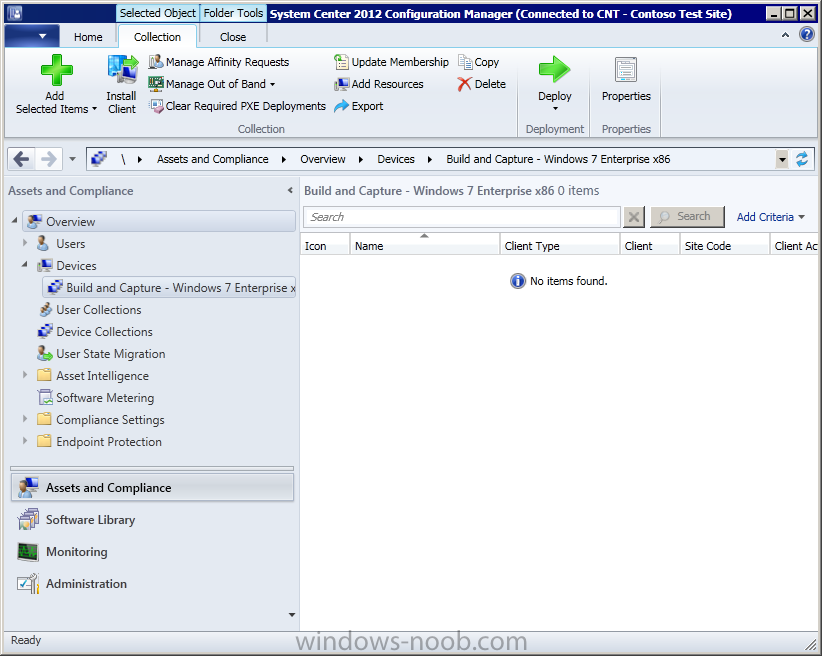Sort by the Client column header
The width and height of the screenshot is (822, 656).
point(650,245)
